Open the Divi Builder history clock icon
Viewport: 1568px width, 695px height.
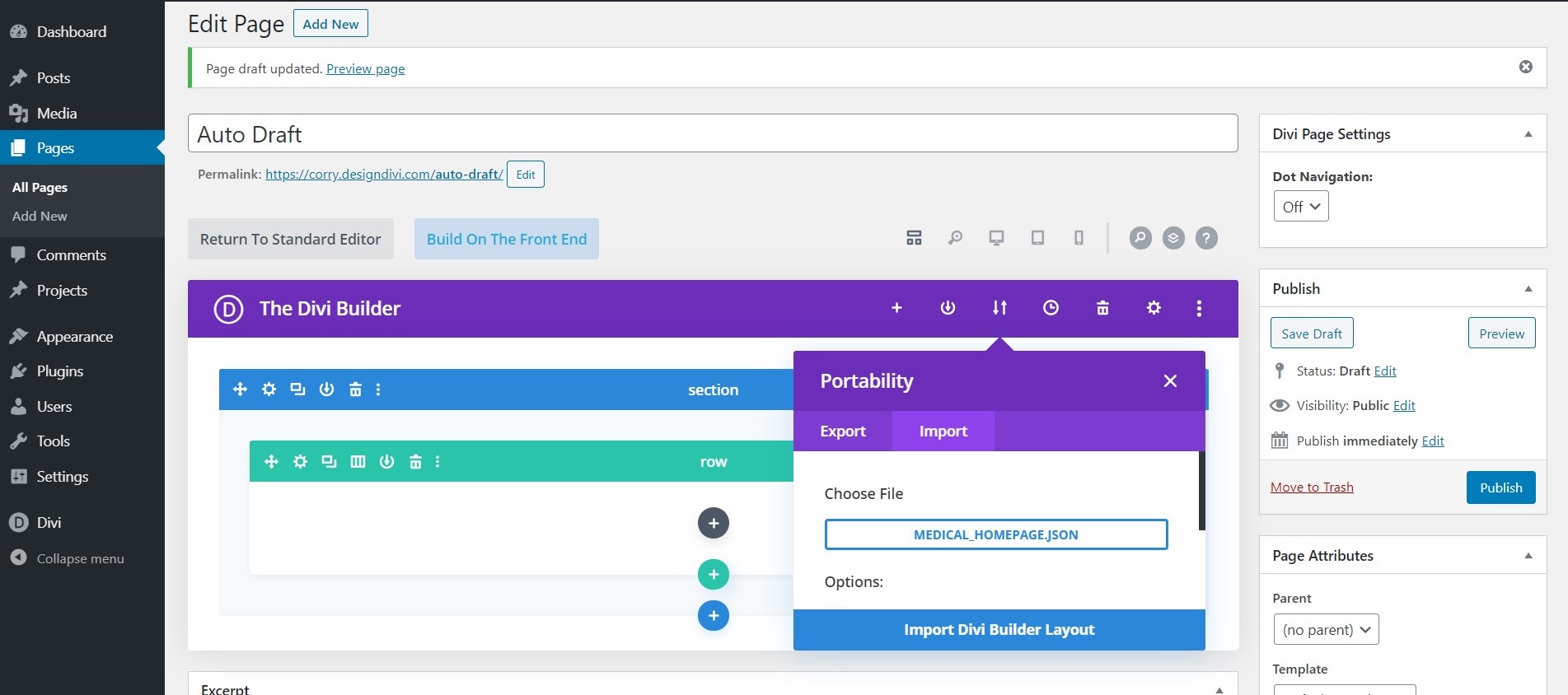coord(1051,308)
